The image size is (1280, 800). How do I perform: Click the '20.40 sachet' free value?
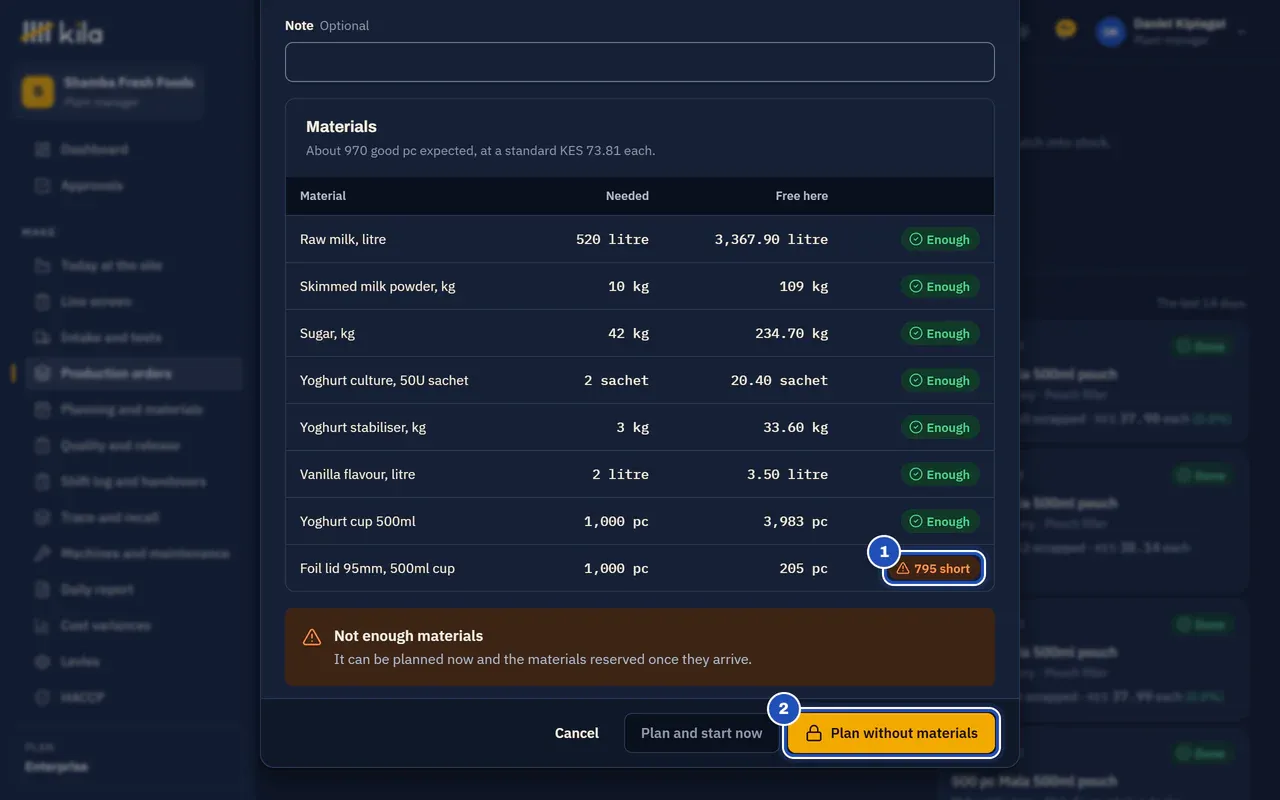[x=779, y=381]
